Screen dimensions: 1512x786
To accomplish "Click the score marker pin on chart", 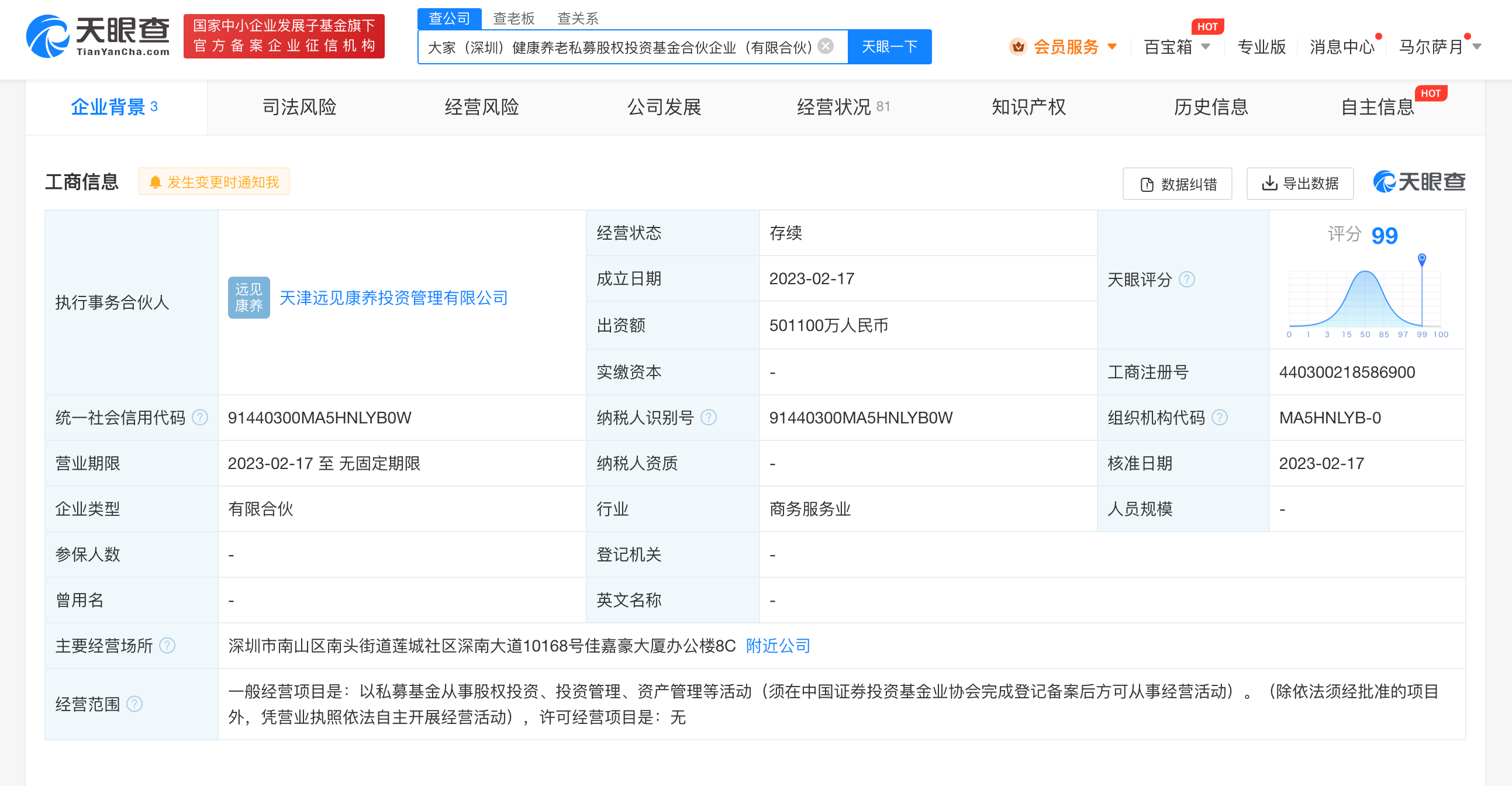I will (x=1421, y=259).
